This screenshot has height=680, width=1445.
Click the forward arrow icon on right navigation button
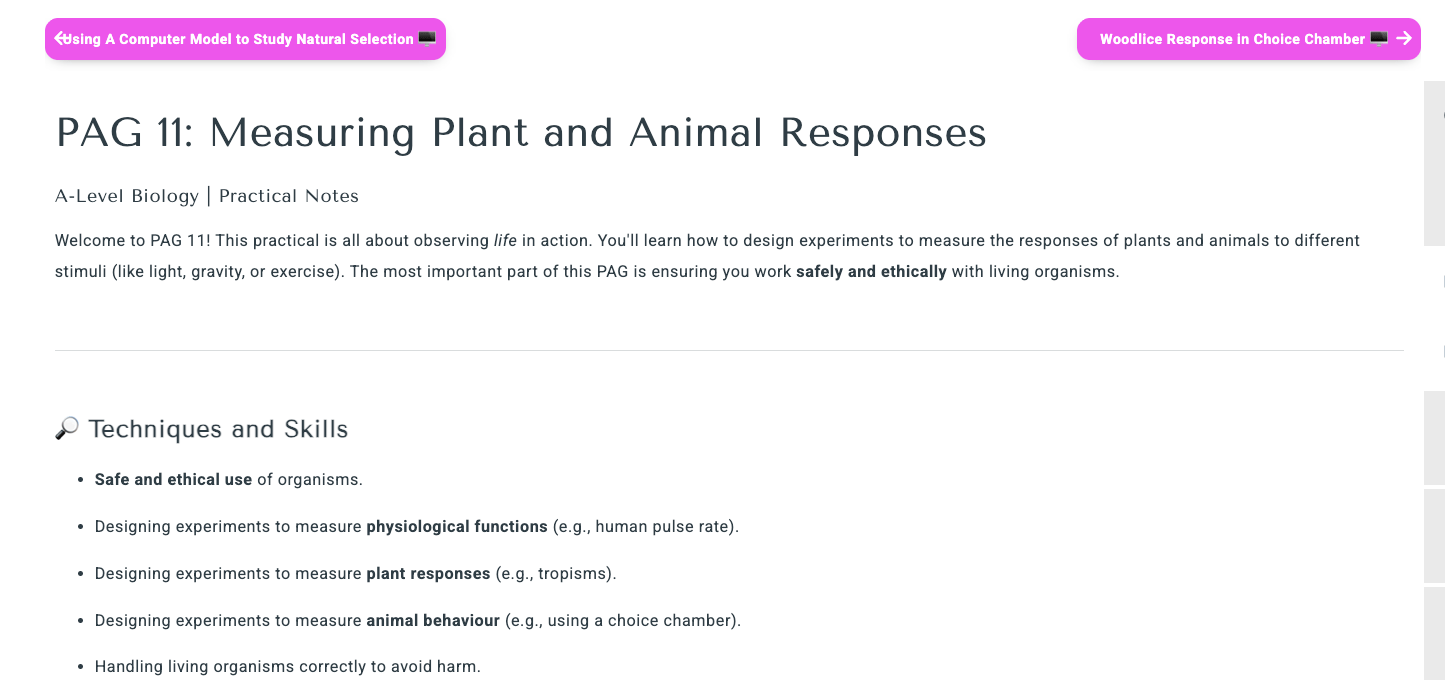coord(1405,39)
